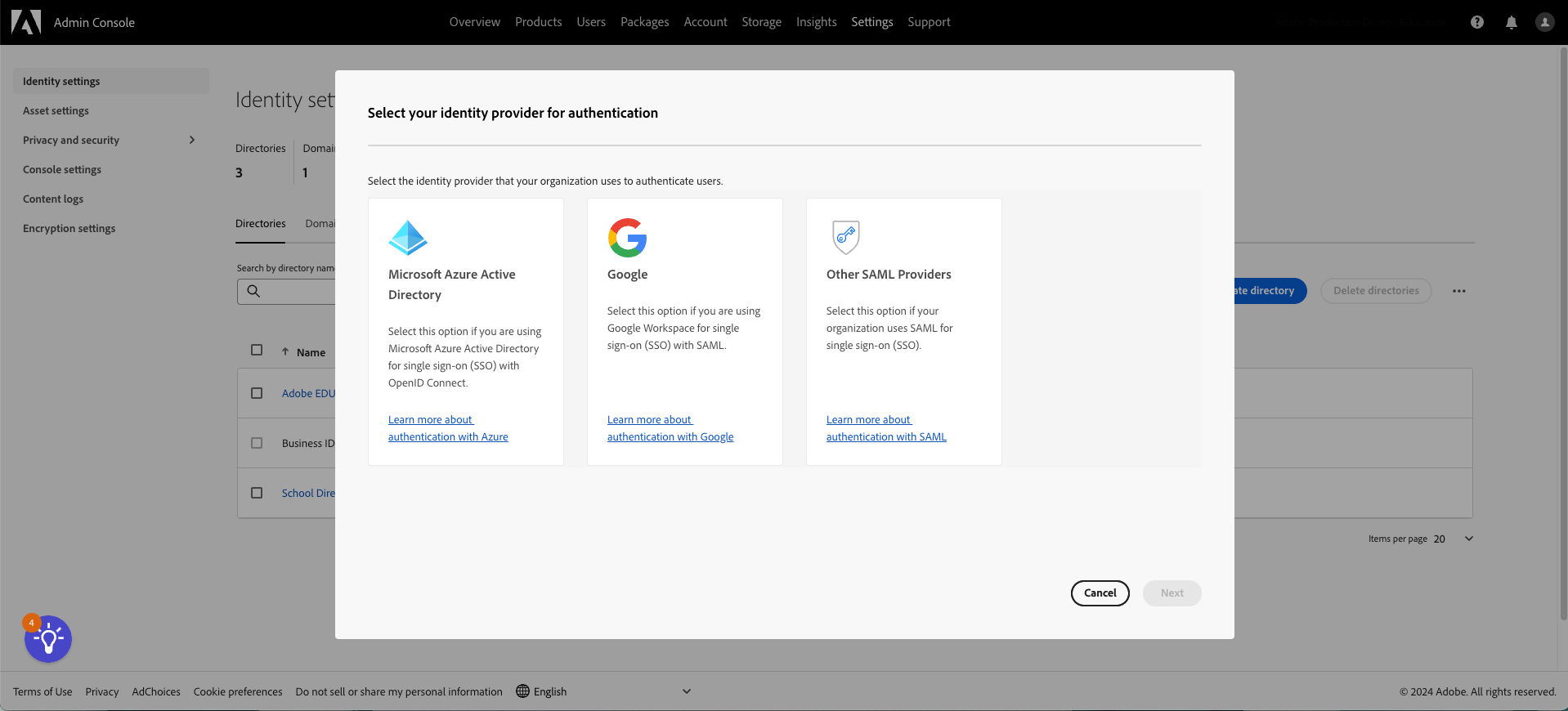This screenshot has height=711, width=1568.
Task: Open Account in the top navigation
Action: pyautogui.click(x=706, y=22)
